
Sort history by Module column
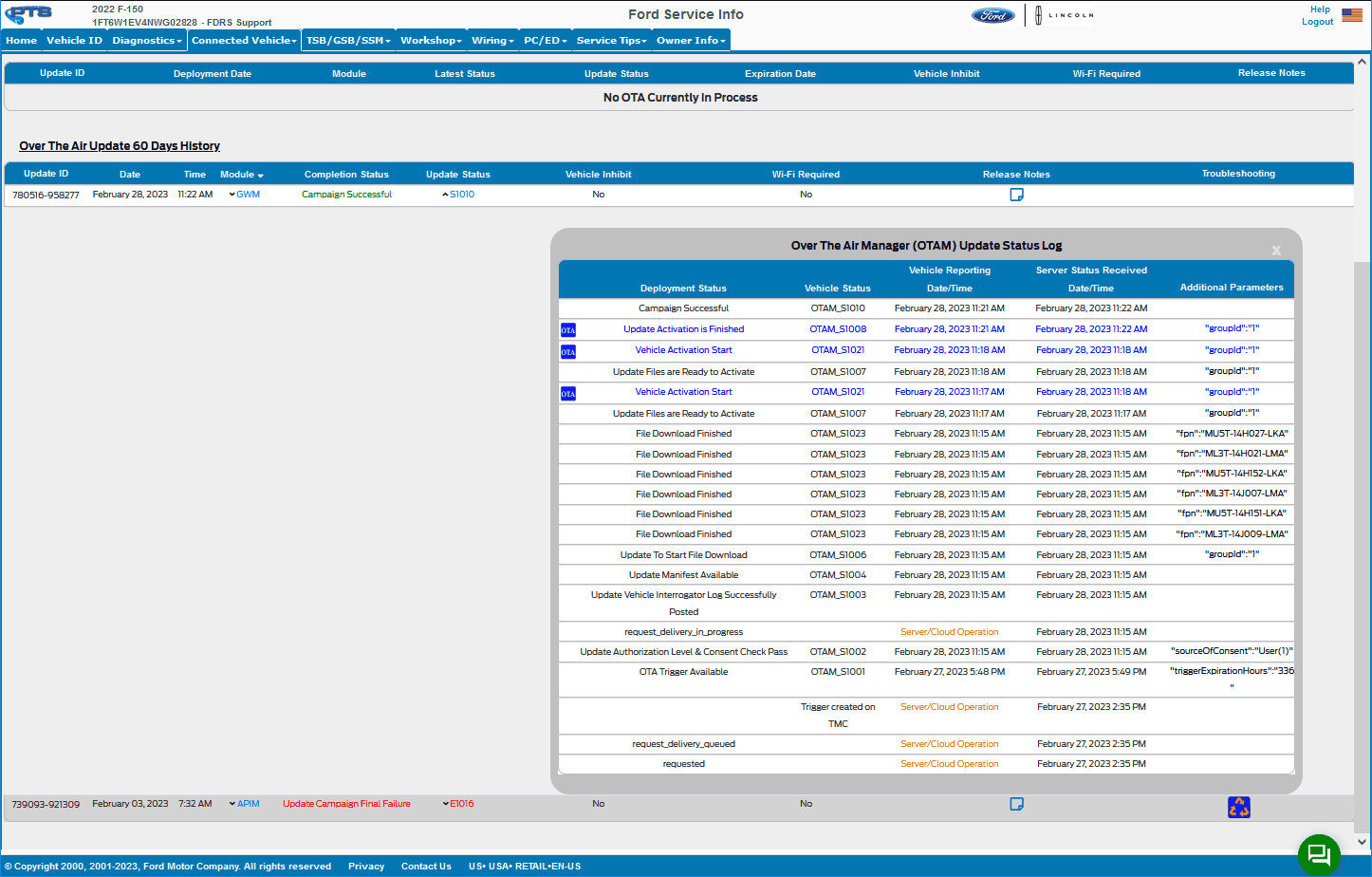click(x=242, y=175)
